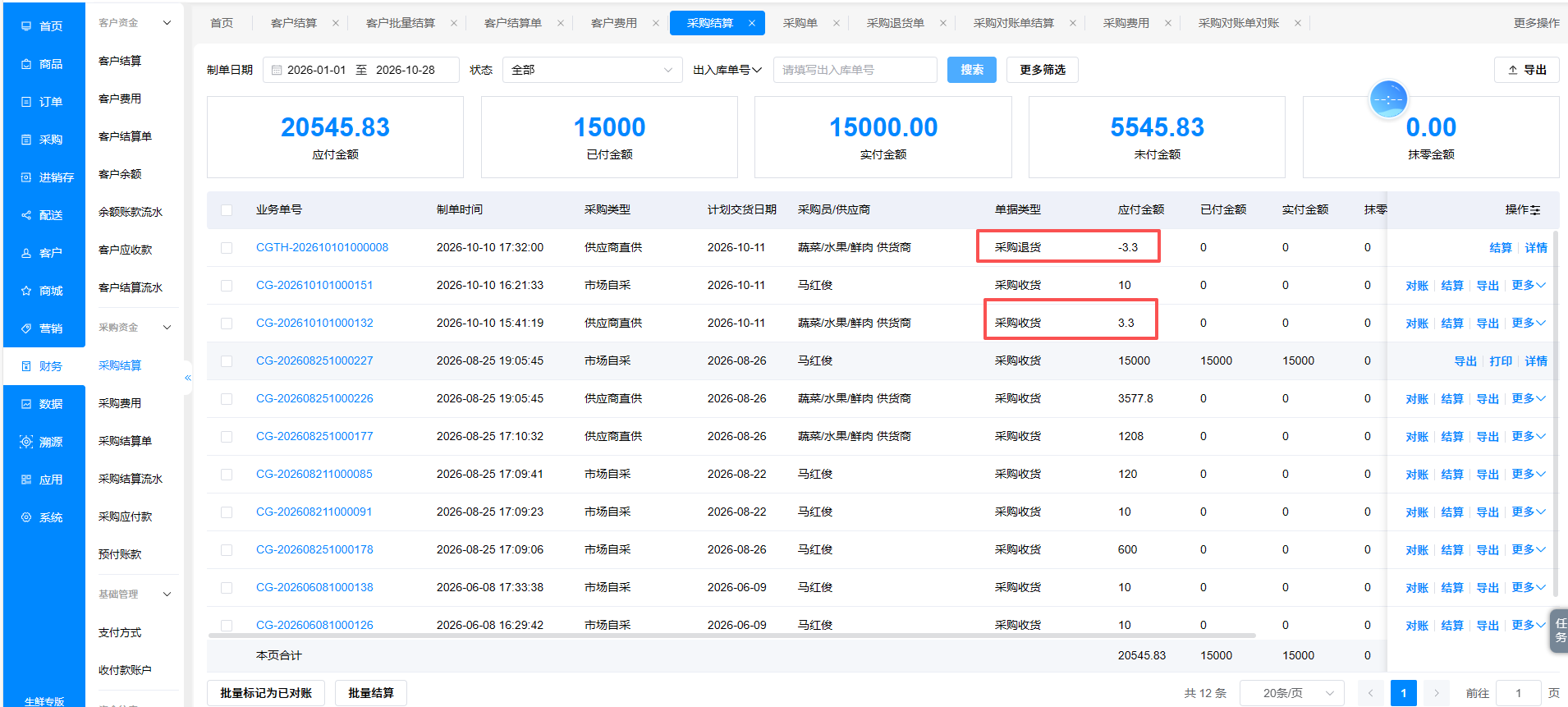Screen dimensions: 1568x707
Task: Click the 出入库单号 search input field
Action: tap(855, 70)
